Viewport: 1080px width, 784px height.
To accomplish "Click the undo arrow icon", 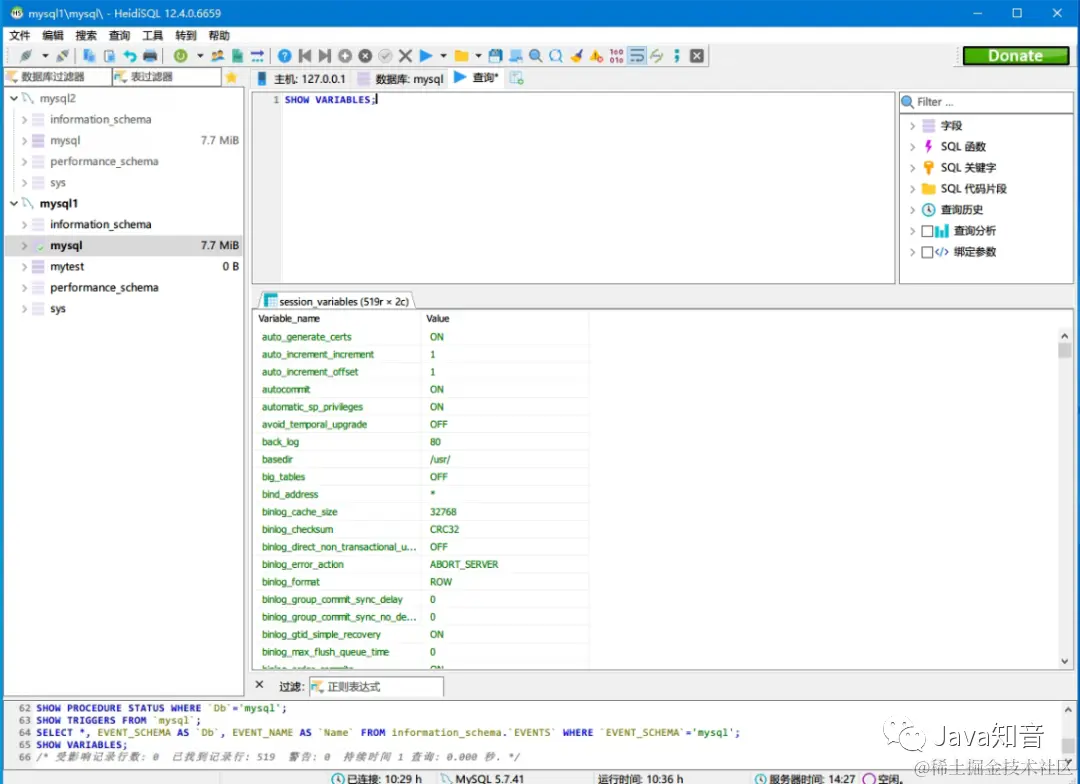I will (x=129, y=56).
